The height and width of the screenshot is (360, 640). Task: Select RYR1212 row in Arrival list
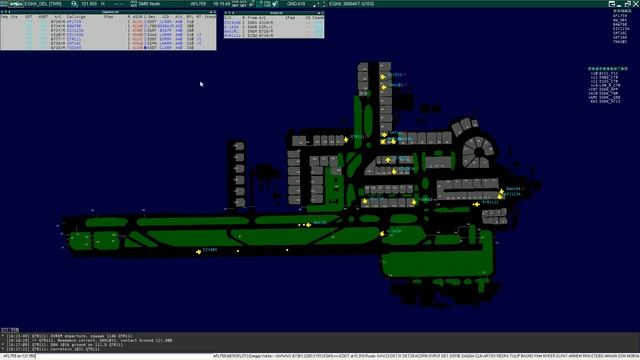pos(274,36)
